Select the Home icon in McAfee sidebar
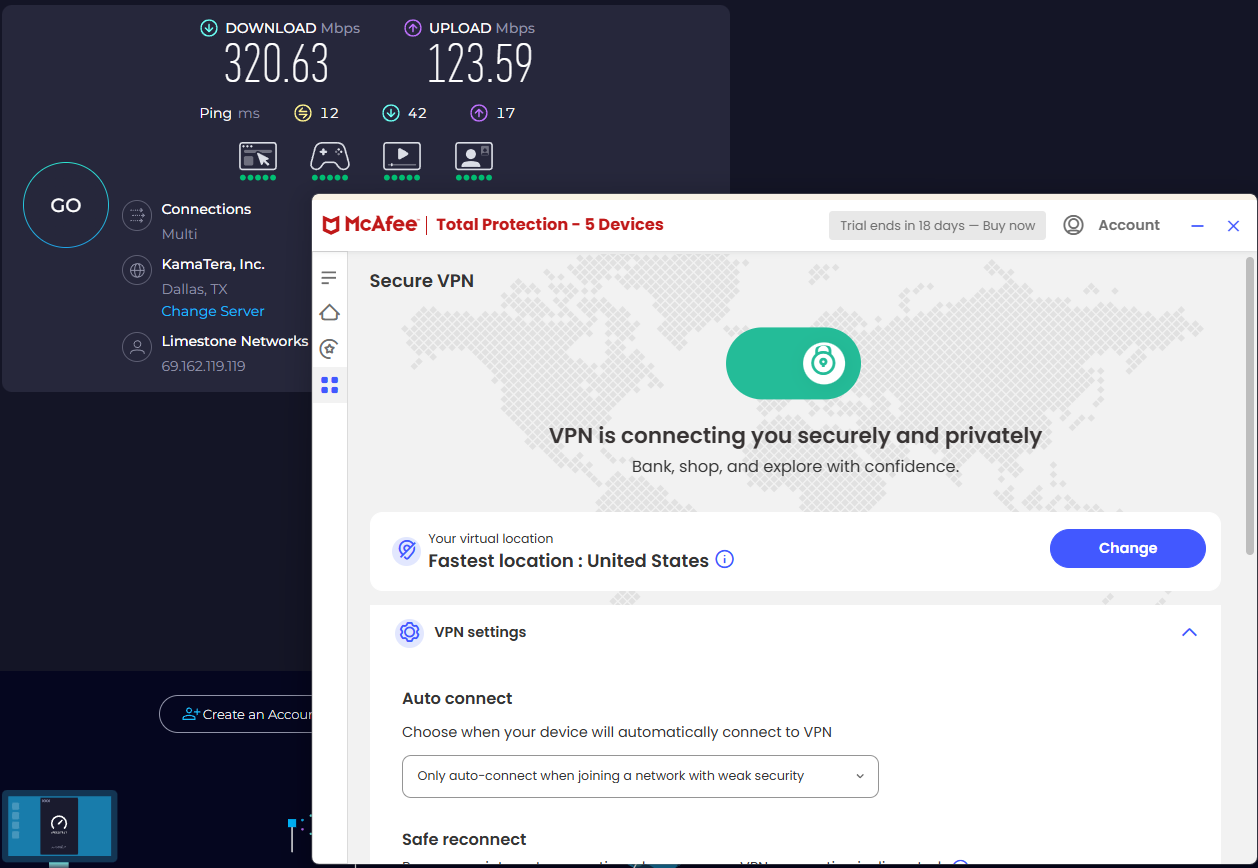 [x=329, y=312]
